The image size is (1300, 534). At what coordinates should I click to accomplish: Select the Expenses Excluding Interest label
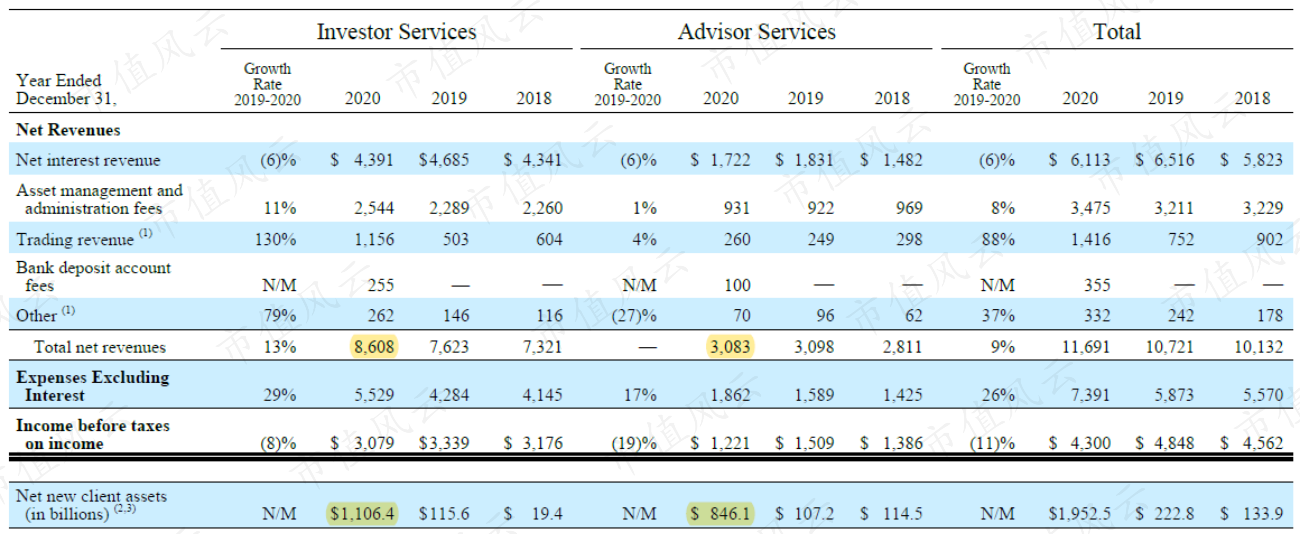[x=92, y=386]
